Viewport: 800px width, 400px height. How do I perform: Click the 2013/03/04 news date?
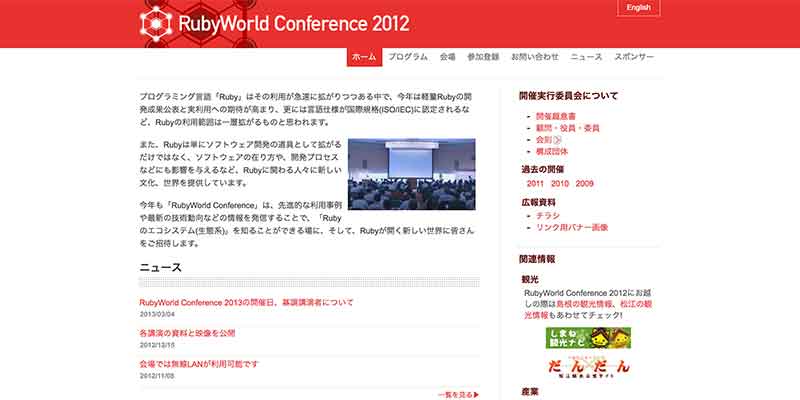(157, 314)
